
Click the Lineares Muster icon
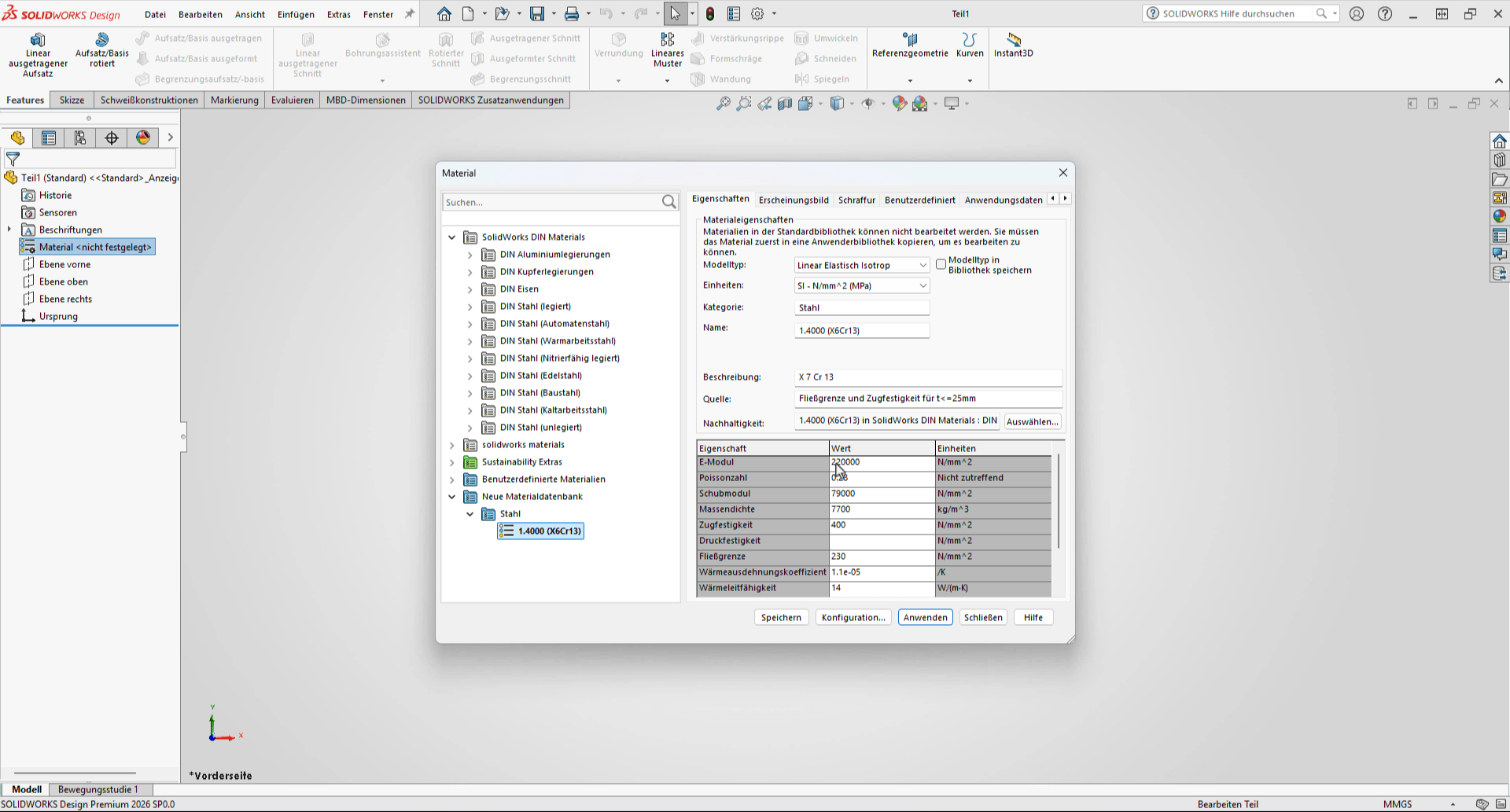(x=667, y=40)
